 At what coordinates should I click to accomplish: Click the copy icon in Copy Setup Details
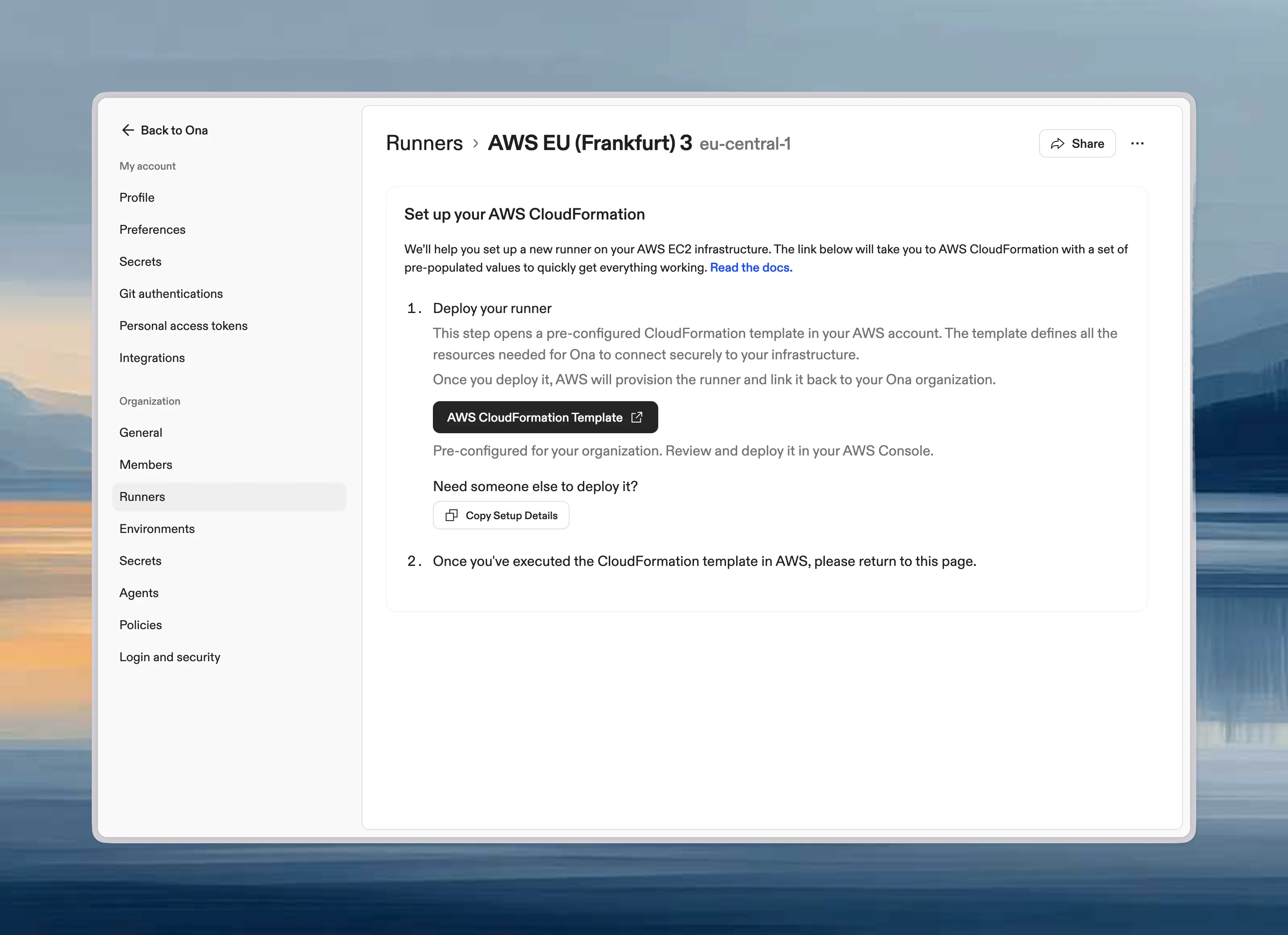452,516
